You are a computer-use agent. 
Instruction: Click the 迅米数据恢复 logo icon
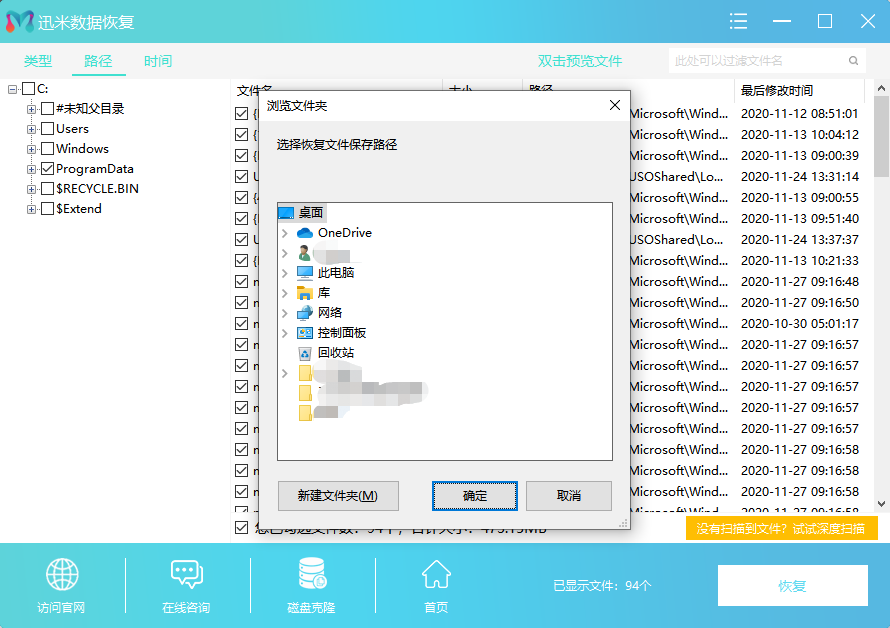[18, 20]
